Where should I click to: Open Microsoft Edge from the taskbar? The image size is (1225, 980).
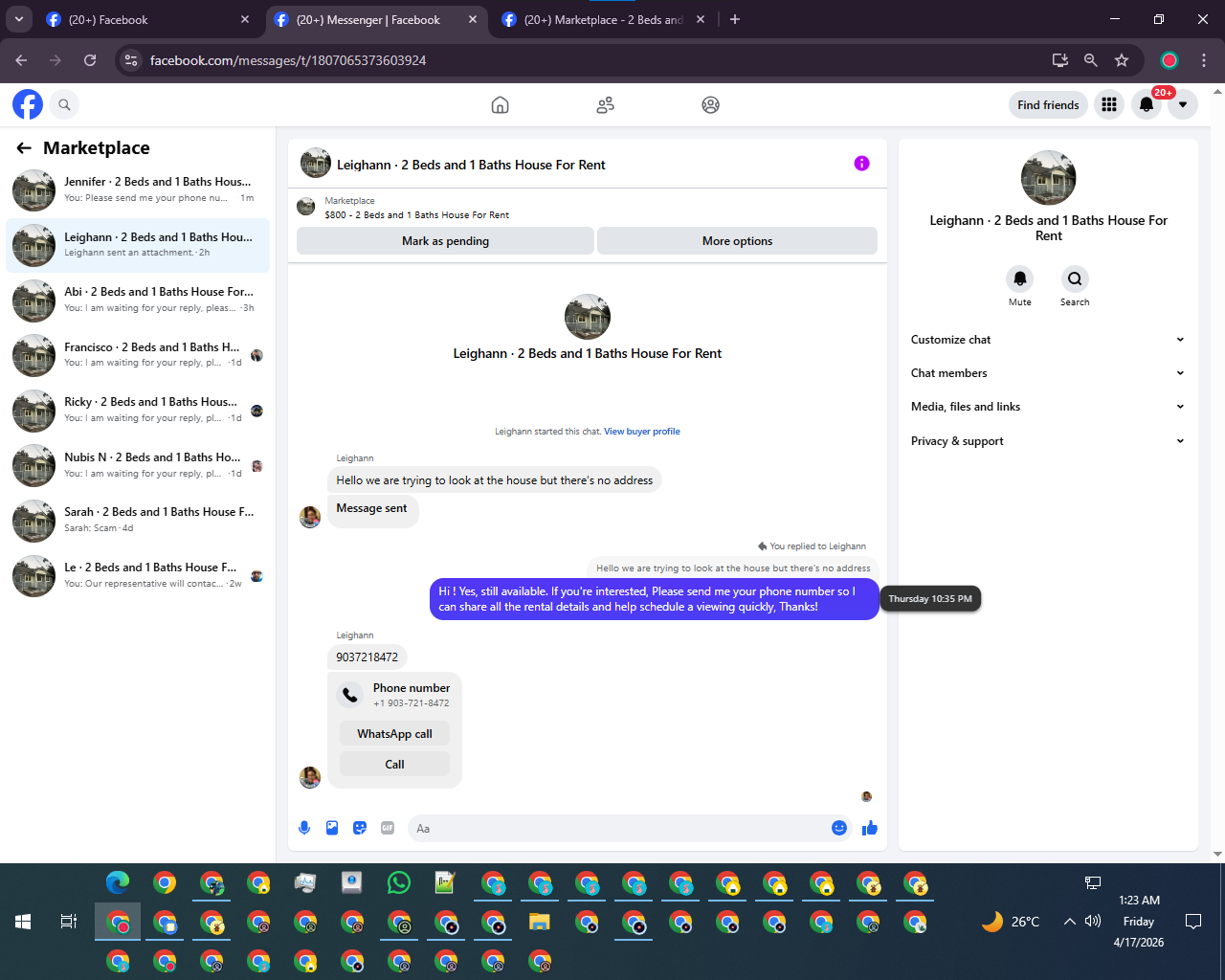point(118,882)
